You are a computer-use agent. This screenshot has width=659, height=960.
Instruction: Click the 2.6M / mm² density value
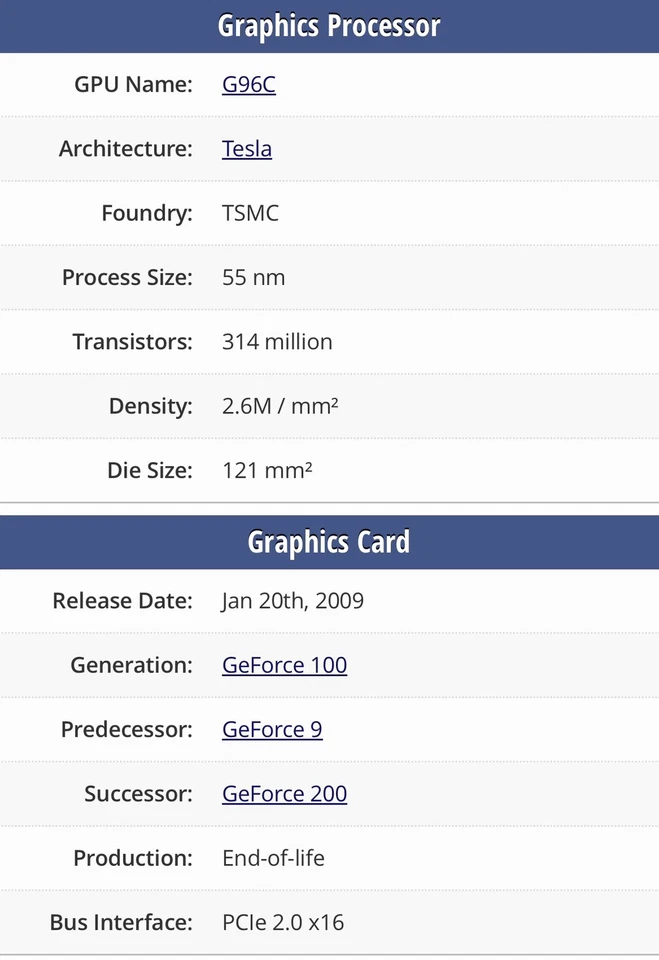(278, 406)
